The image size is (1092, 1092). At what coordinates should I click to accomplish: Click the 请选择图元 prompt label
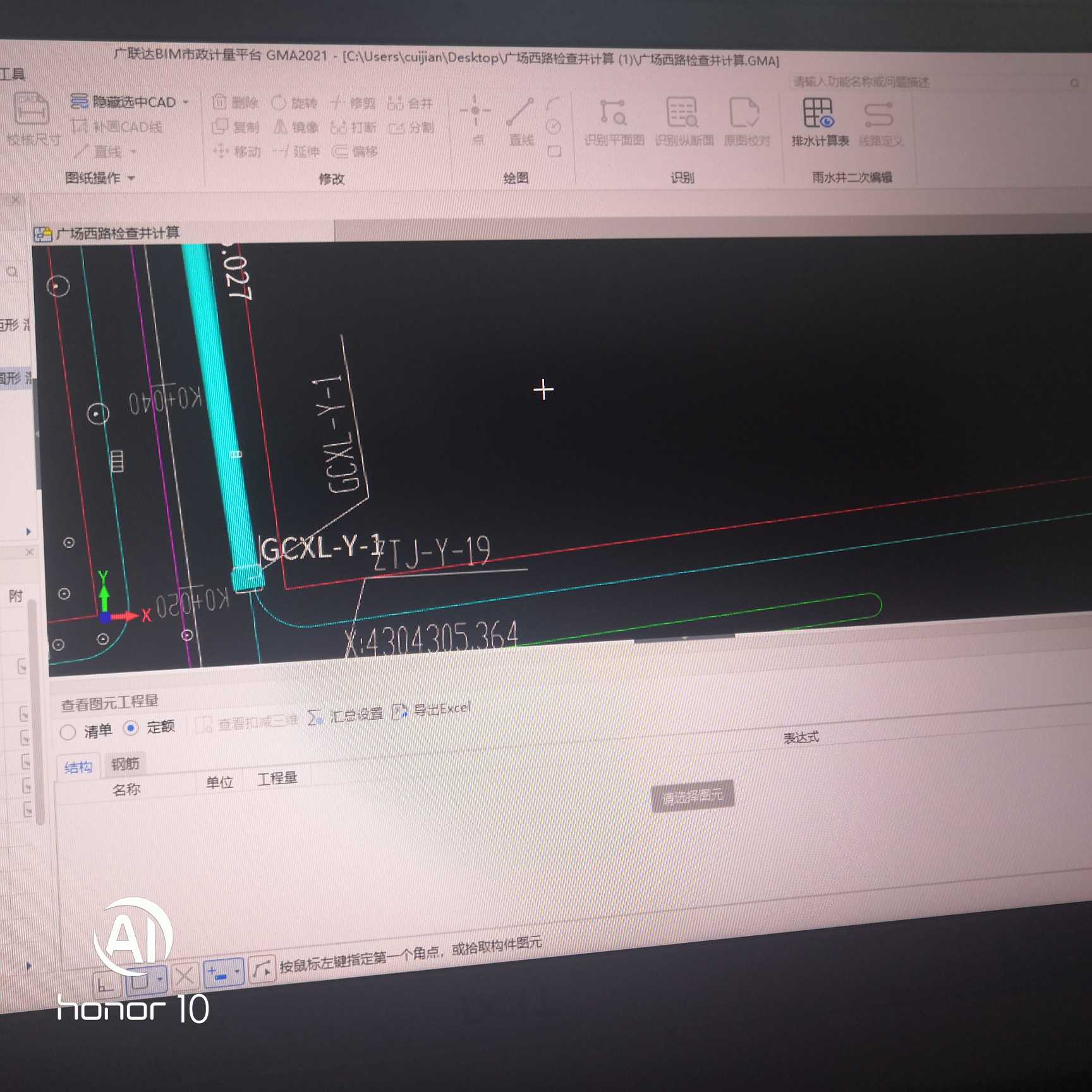692,796
